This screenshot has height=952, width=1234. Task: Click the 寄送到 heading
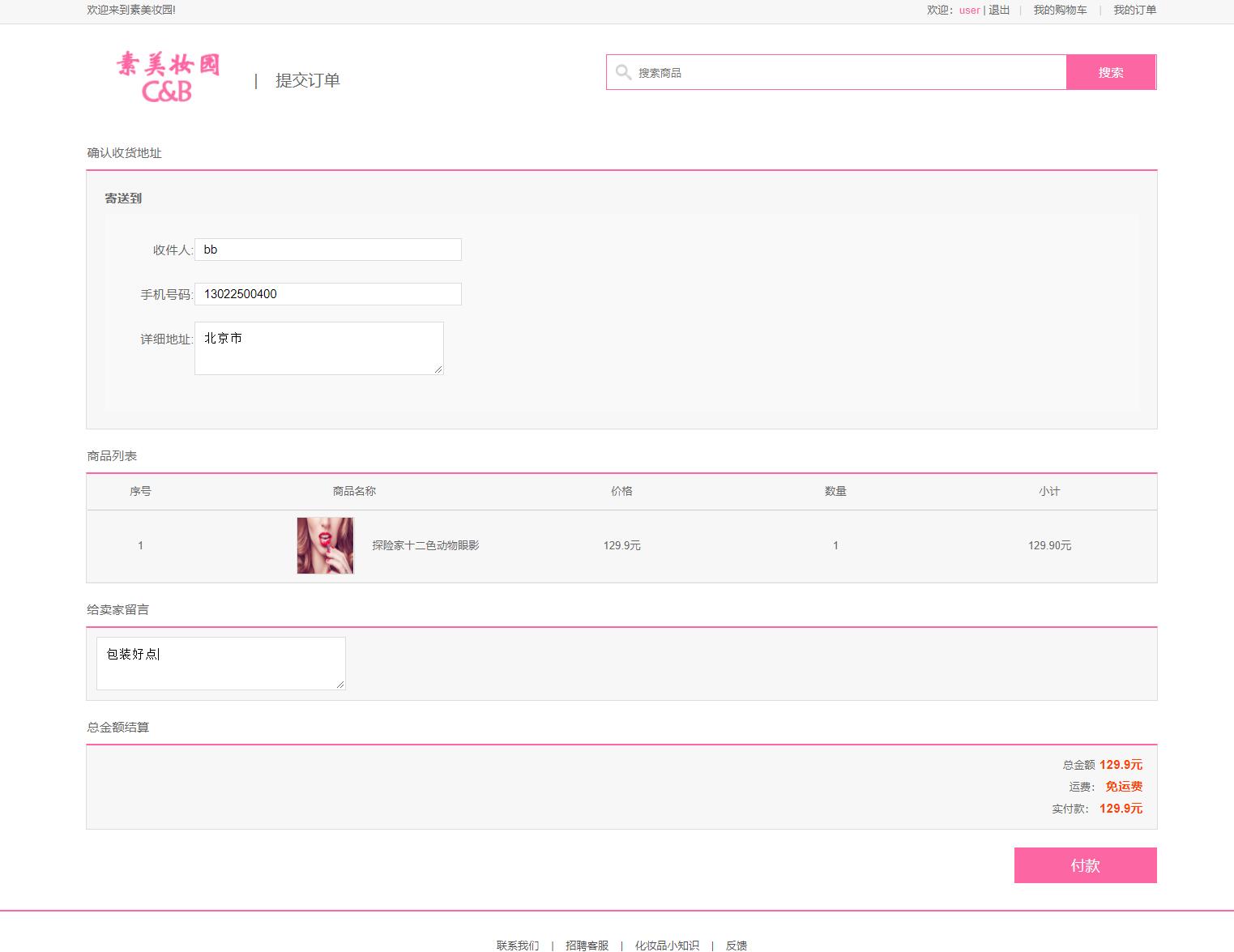pos(123,199)
